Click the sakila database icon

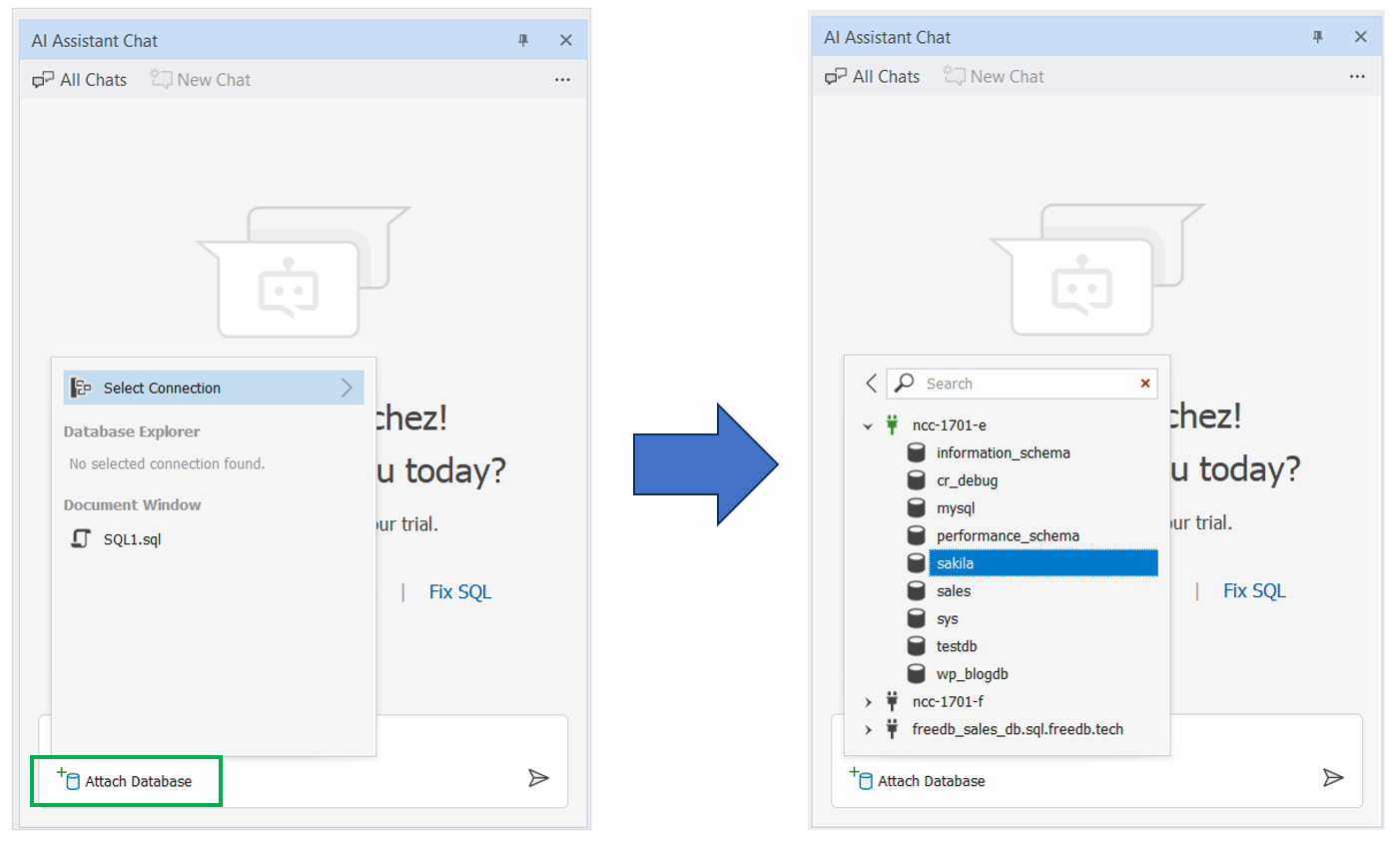916,563
